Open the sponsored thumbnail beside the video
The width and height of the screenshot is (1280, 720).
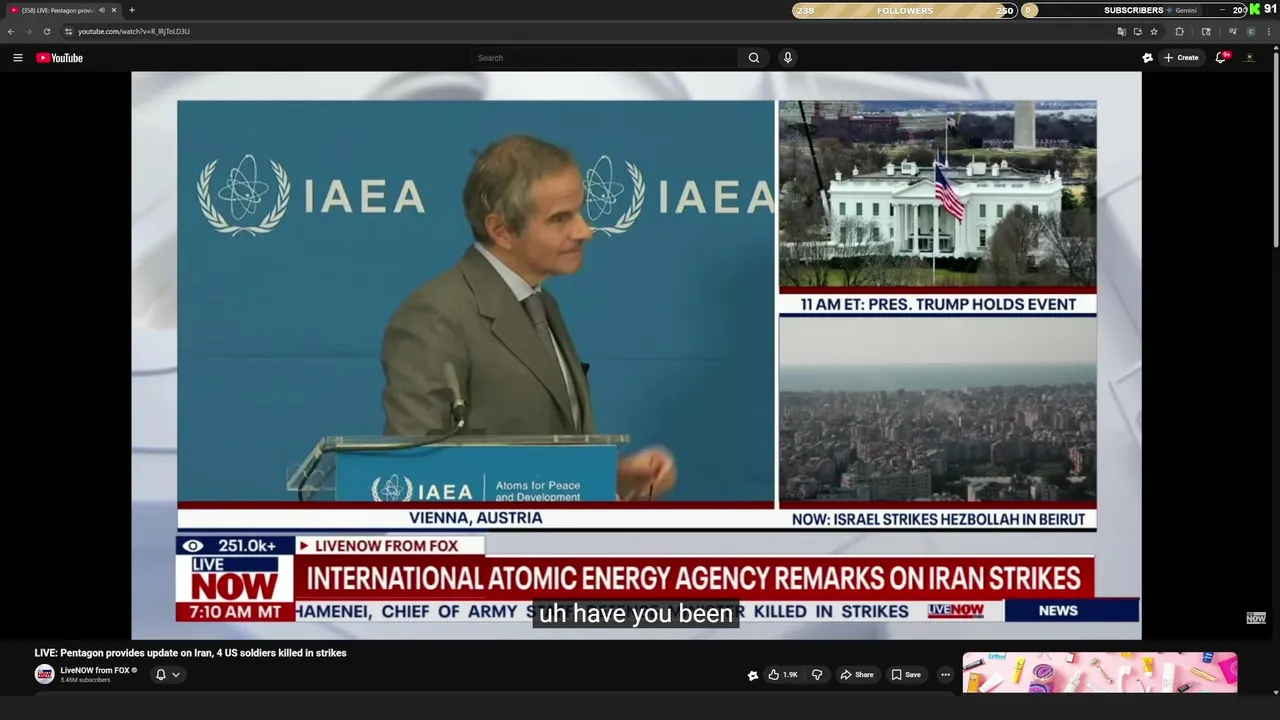pos(1100,672)
